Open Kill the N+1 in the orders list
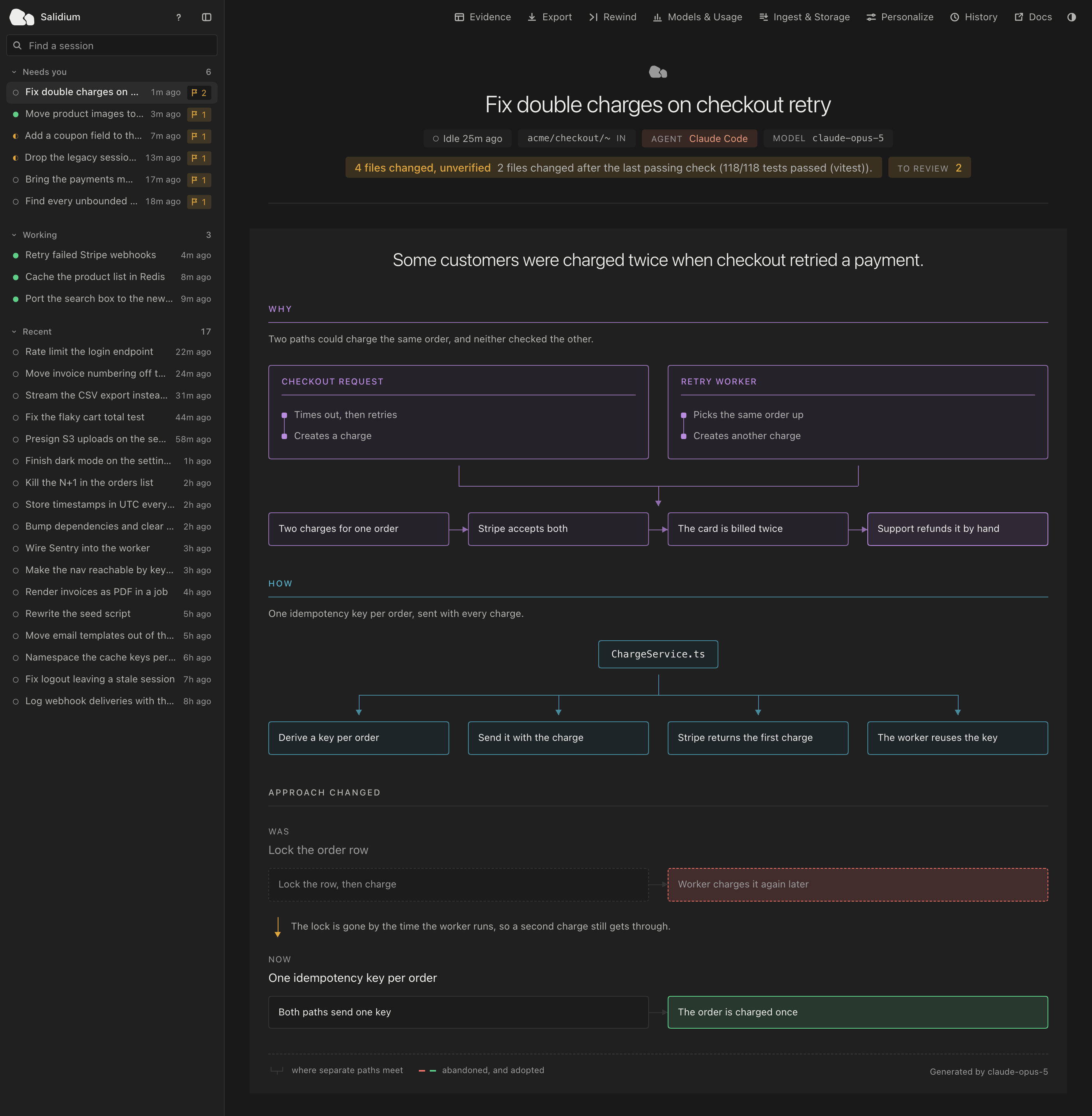Viewport: 1092px width, 1116px height. tap(112, 483)
